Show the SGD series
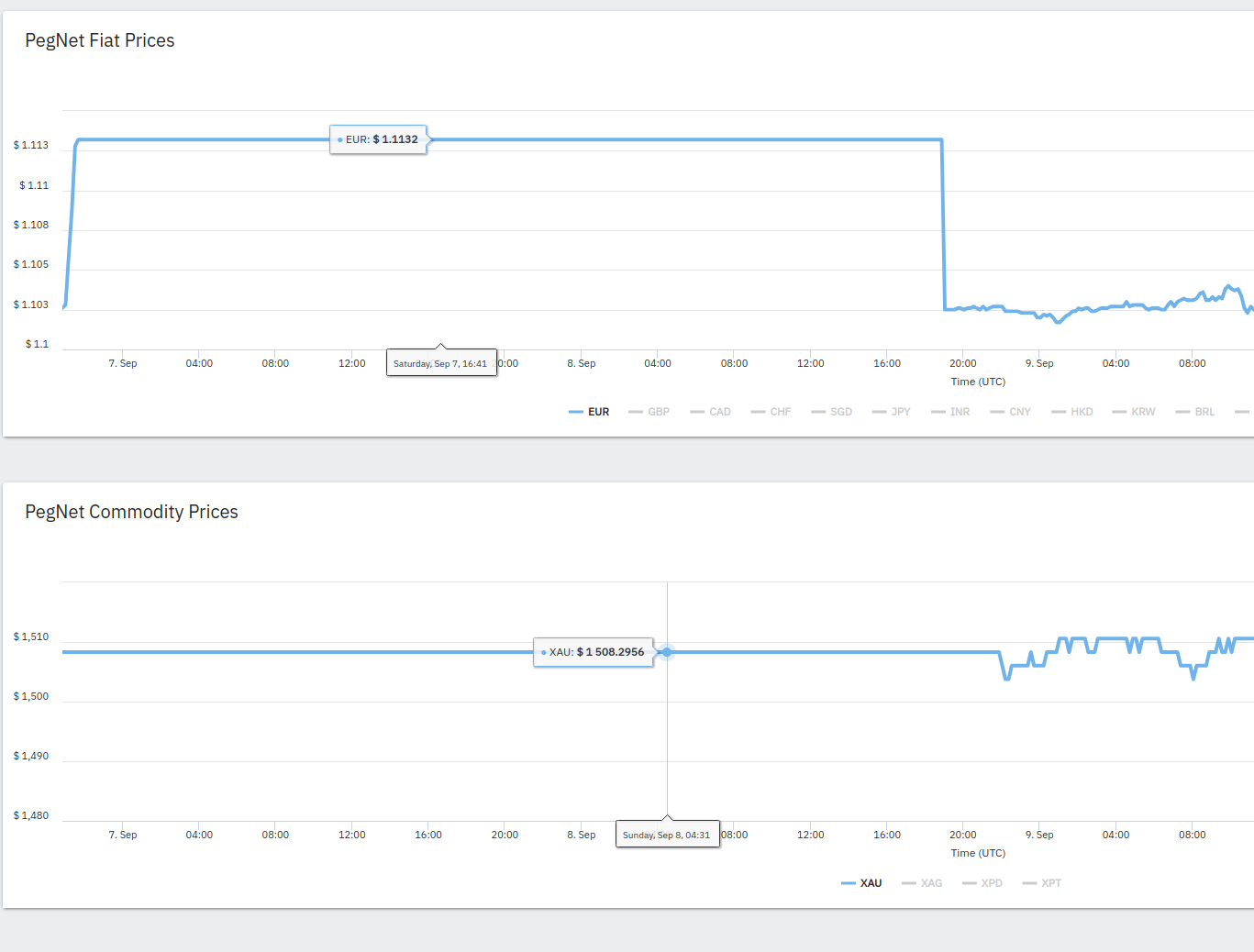Screen dimensions: 1254x952 (x=831, y=412)
